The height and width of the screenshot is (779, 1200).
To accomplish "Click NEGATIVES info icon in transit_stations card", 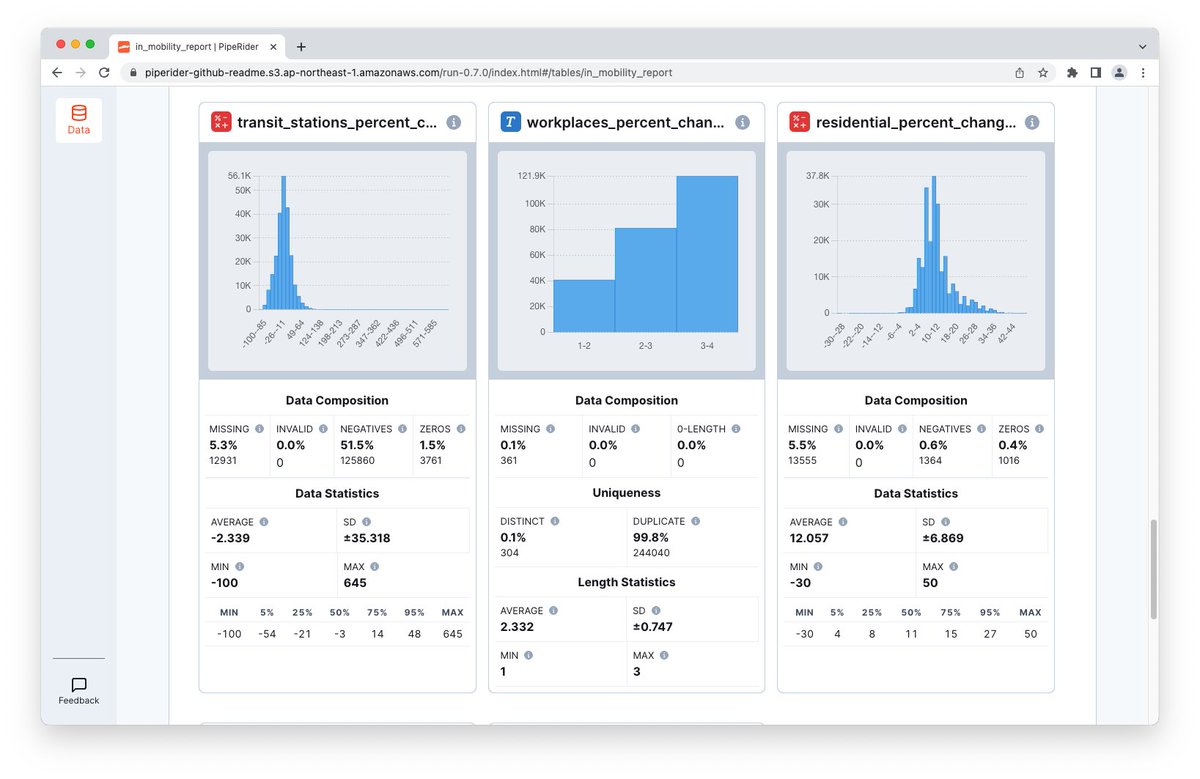I will [x=401, y=429].
